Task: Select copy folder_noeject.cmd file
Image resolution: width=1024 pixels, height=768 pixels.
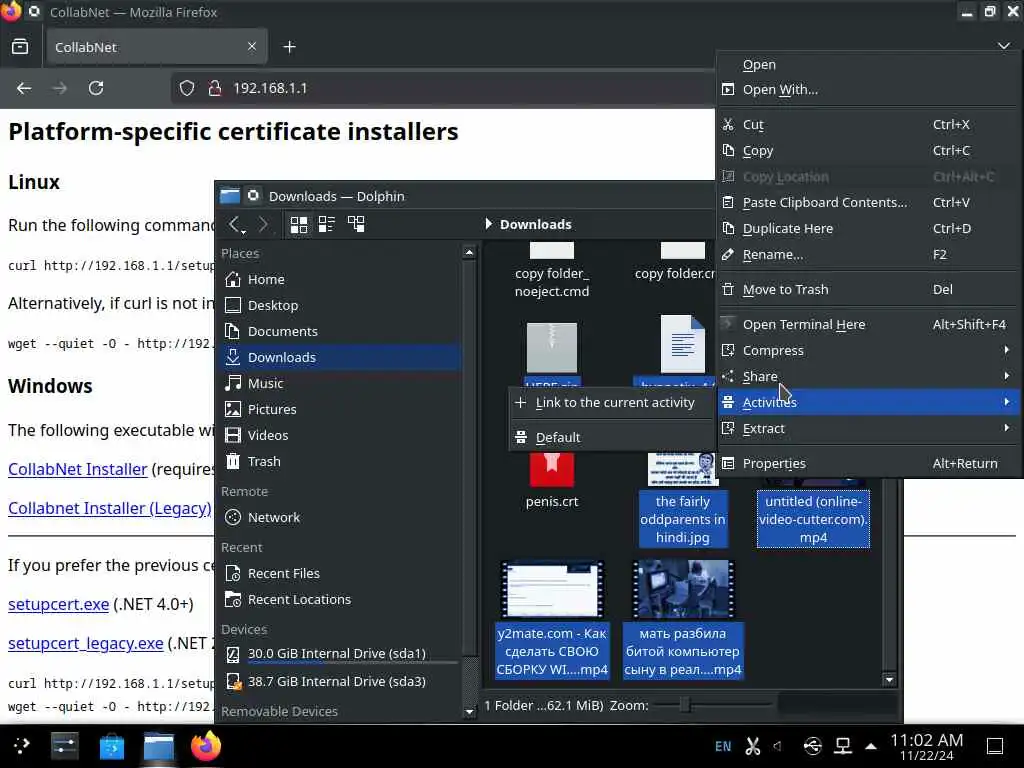Action: tap(552, 272)
